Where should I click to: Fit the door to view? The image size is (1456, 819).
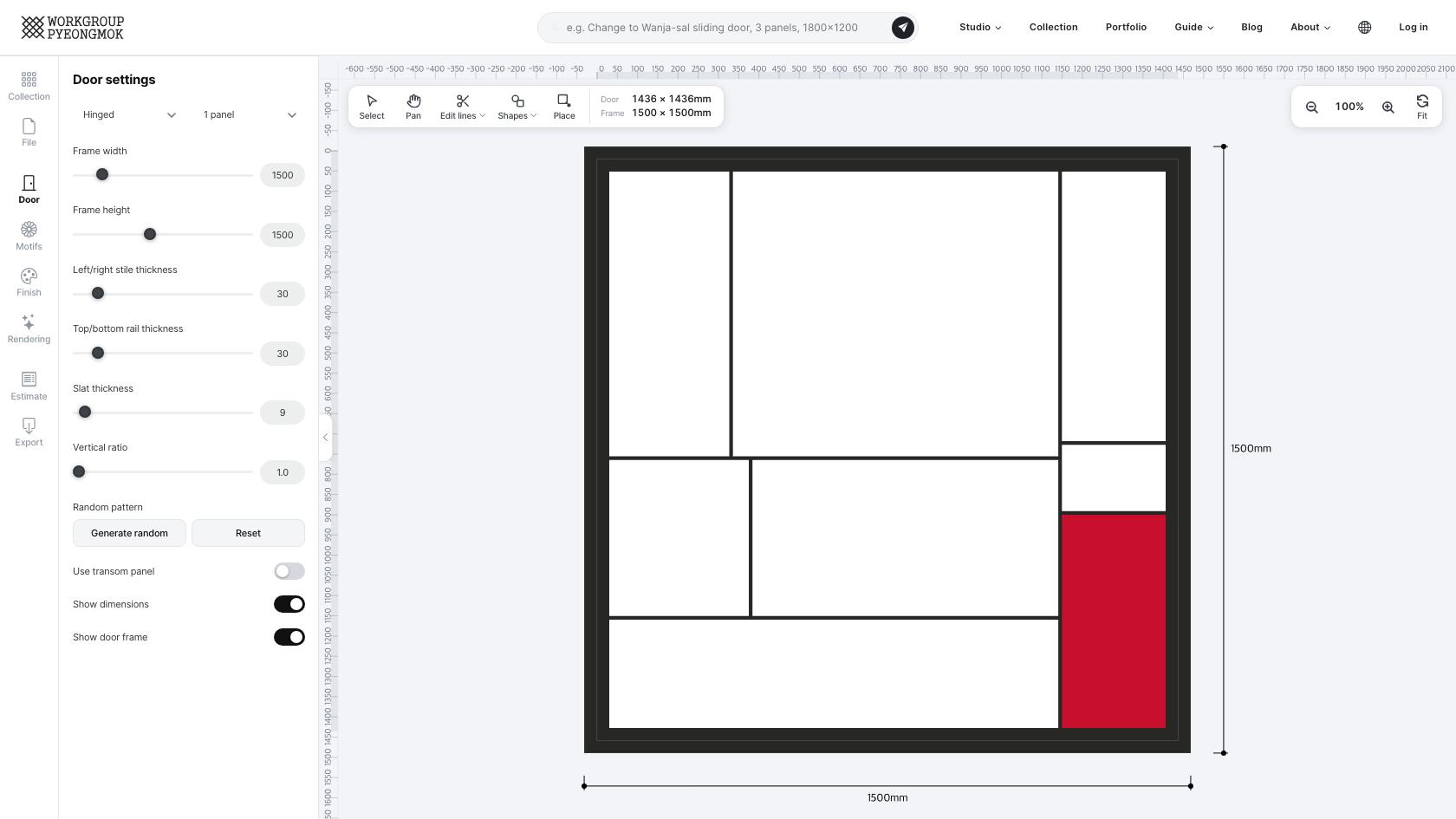[1422, 107]
